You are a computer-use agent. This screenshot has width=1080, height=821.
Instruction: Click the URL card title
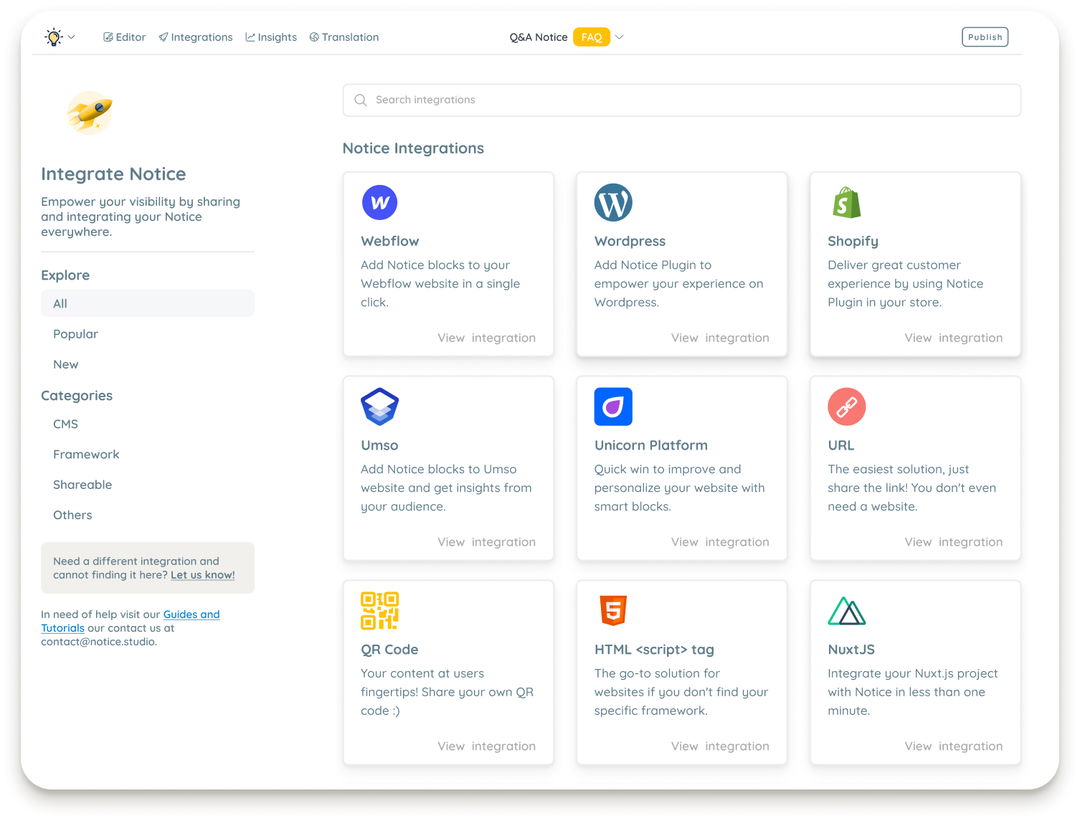[x=841, y=446]
